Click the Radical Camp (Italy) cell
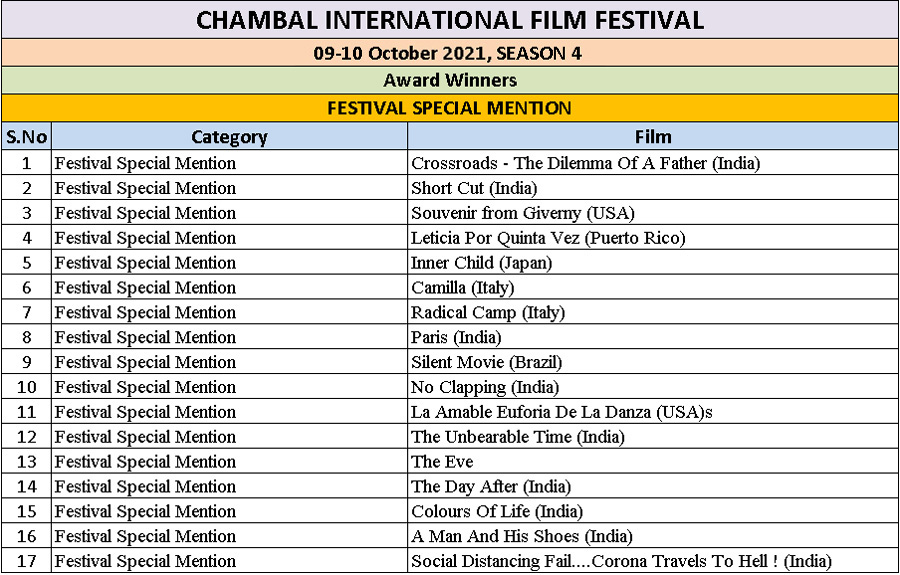The height and width of the screenshot is (575, 900). tap(653, 312)
